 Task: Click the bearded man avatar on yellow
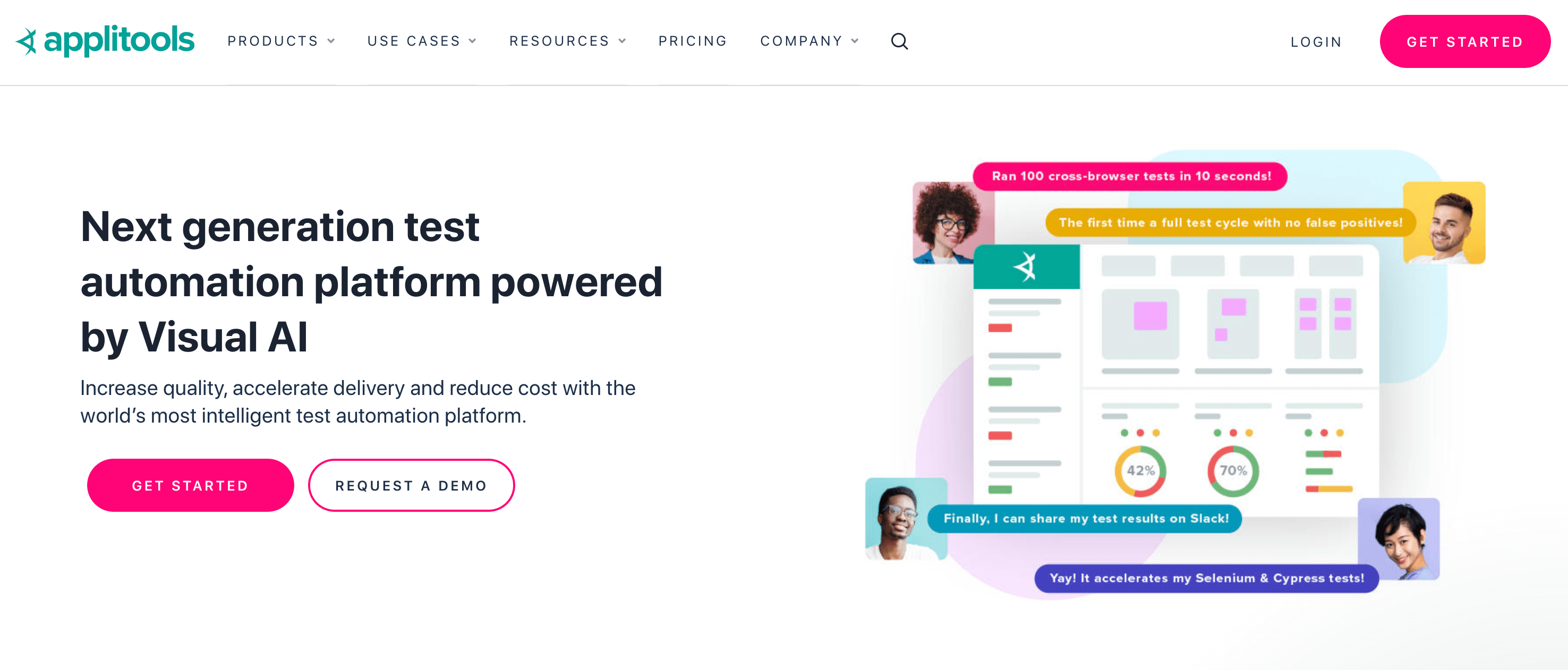[1444, 223]
